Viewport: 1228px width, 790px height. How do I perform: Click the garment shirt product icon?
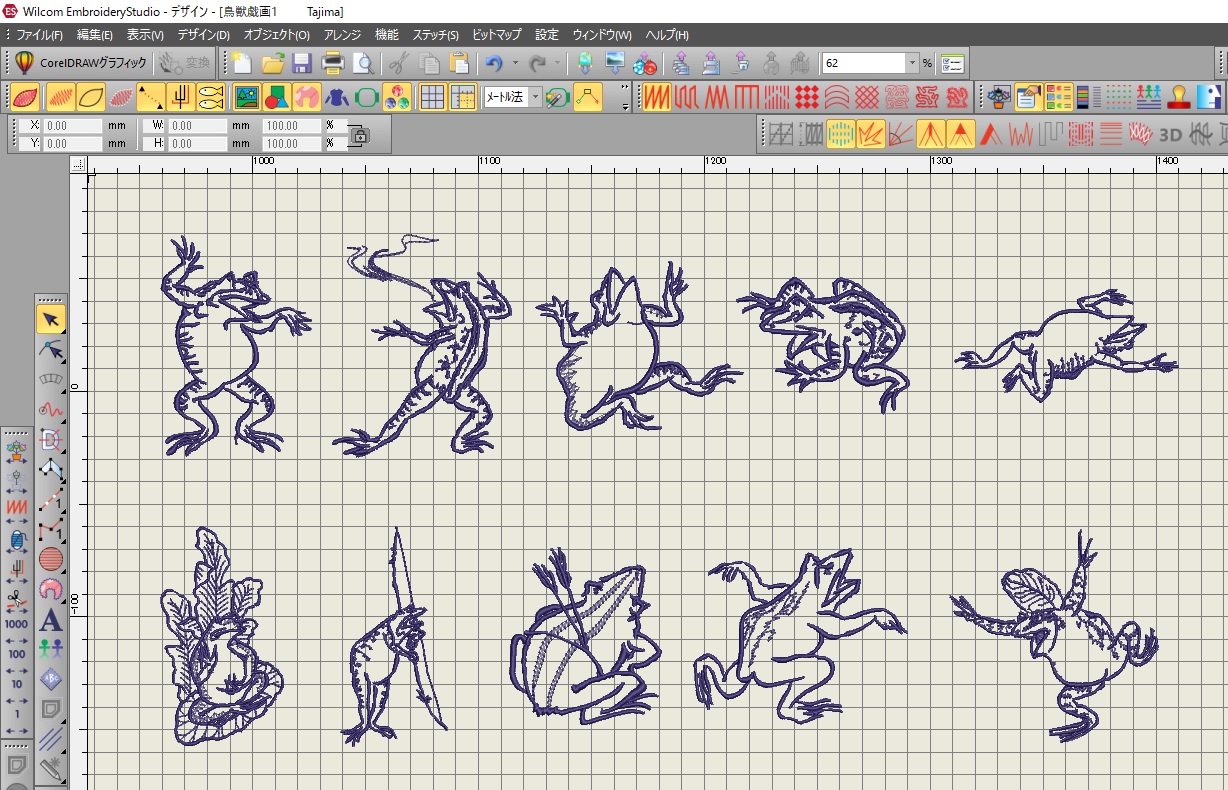tap(337, 97)
